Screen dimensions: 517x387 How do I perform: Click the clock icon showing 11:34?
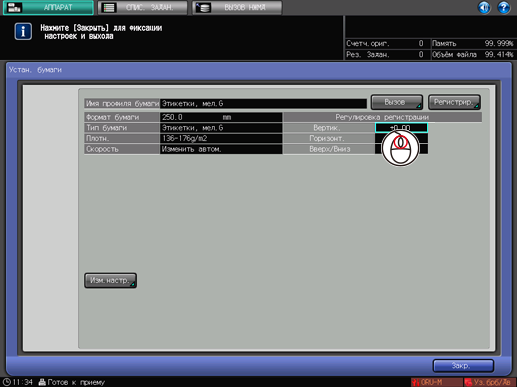[x=7, y=382]
